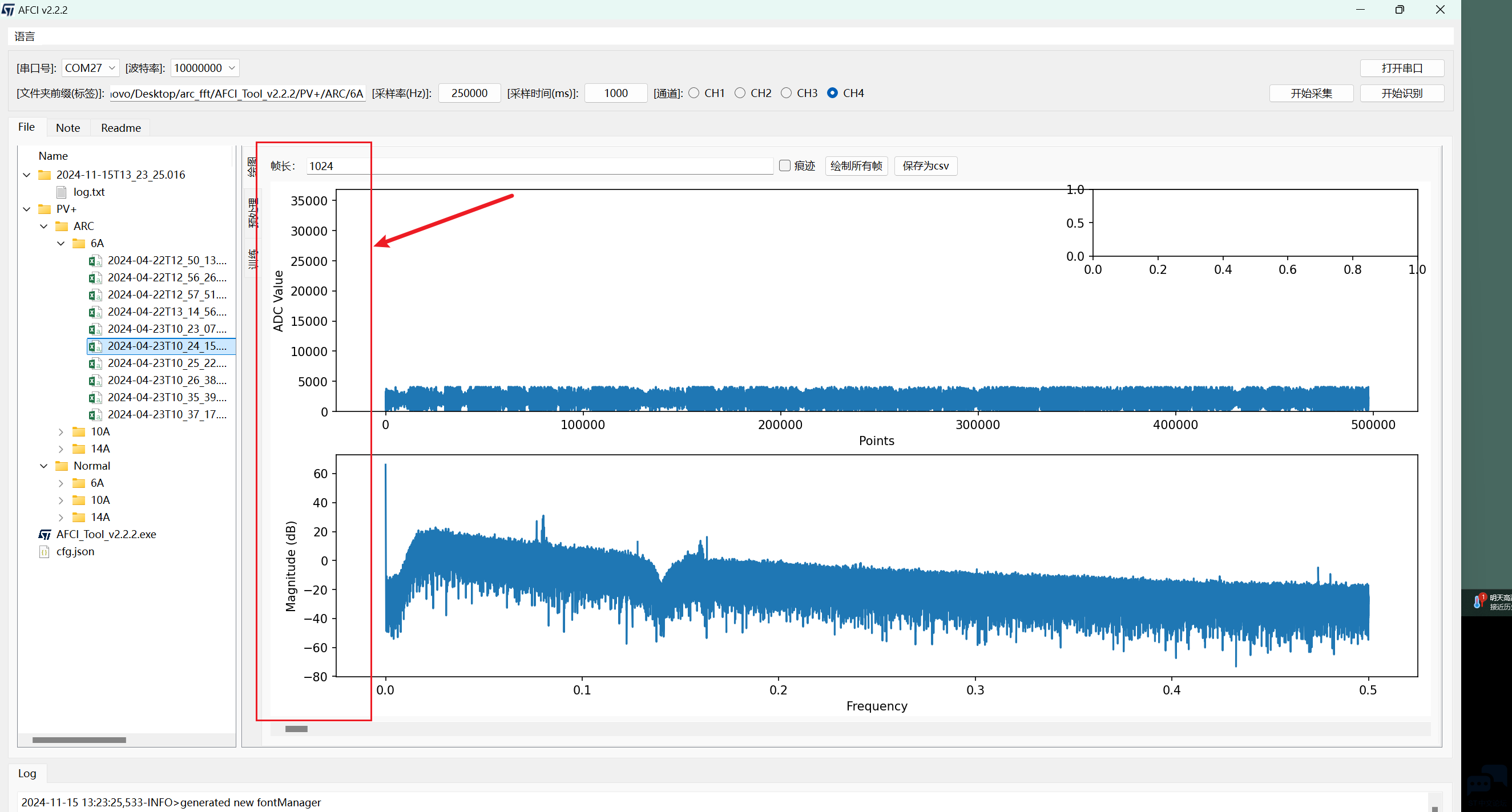Select spreadsheet icon for 2024-04-23T10_25_22 file
Screen dimensions: 1512x812
click(95, 363)
